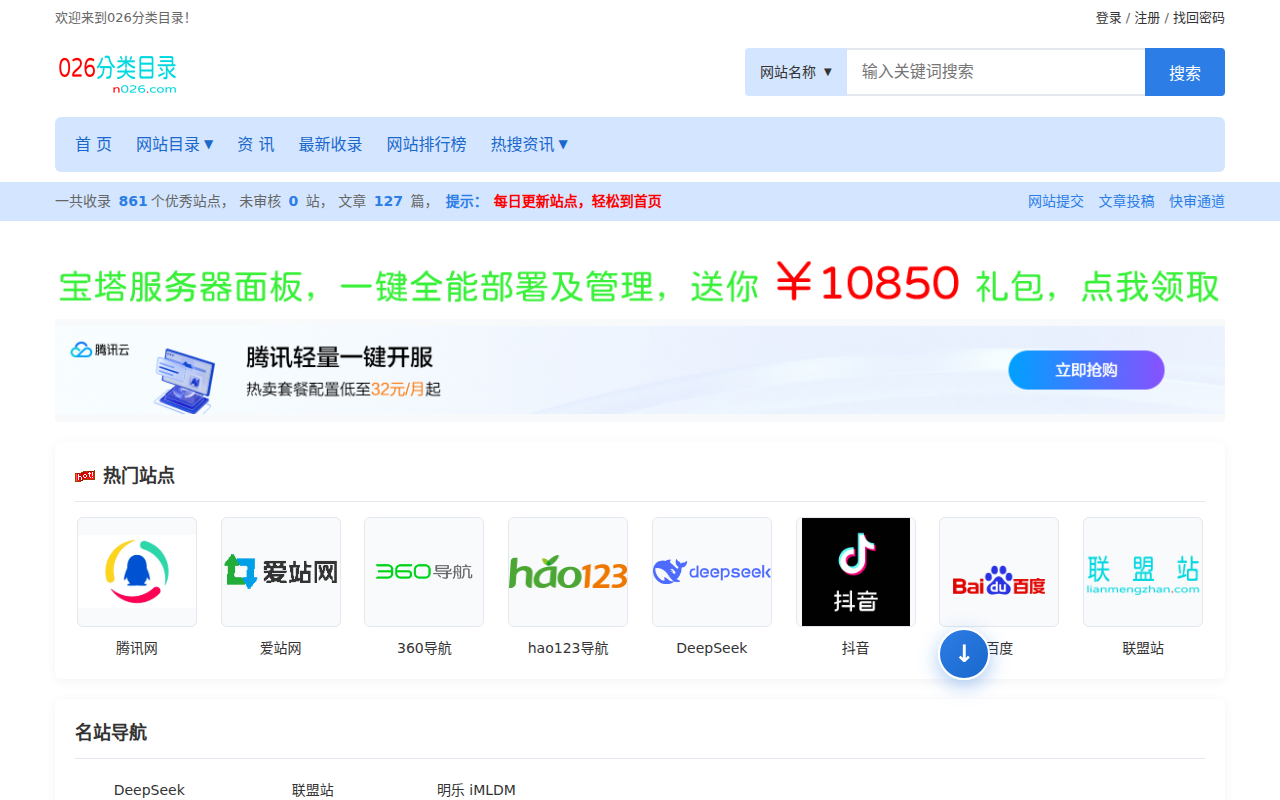Click the blue scroll-down arrow button

point(964,654)
